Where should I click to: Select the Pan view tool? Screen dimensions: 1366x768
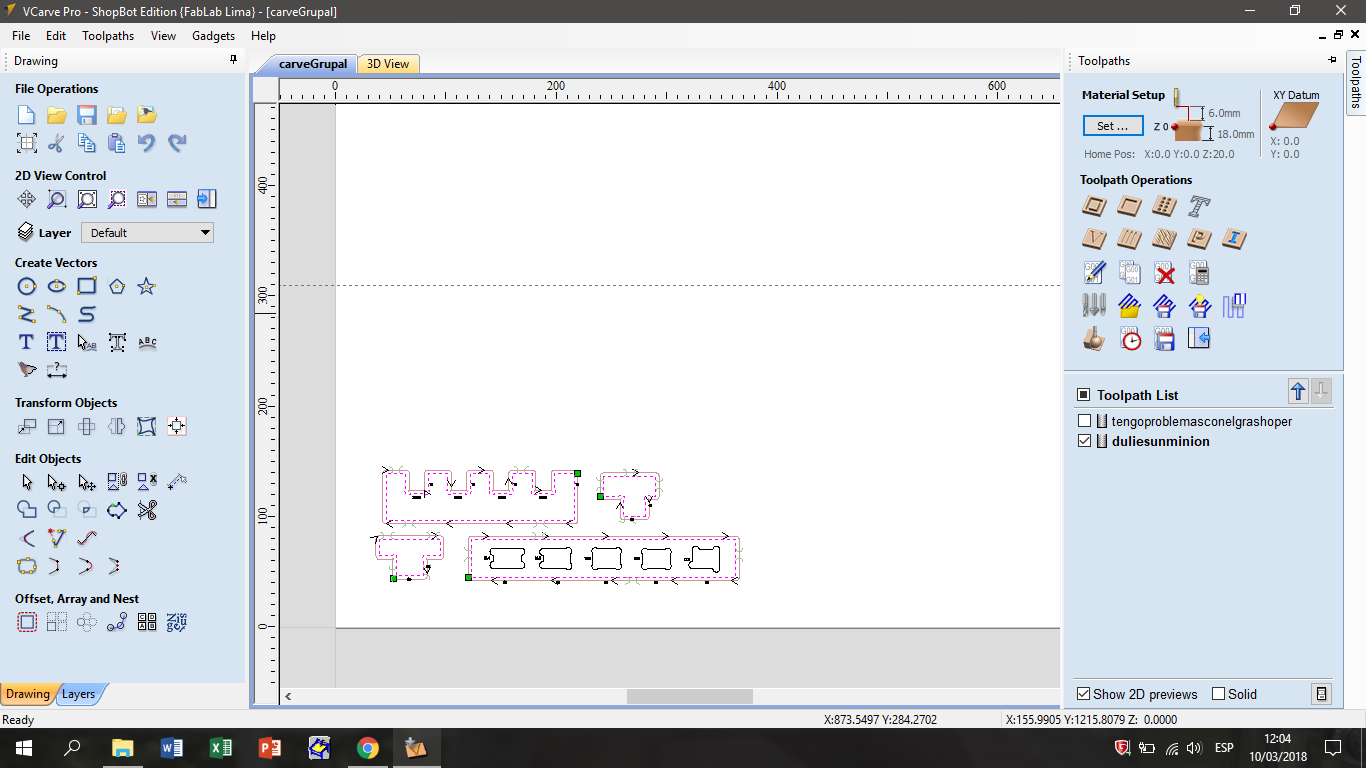tap(27, 199)
